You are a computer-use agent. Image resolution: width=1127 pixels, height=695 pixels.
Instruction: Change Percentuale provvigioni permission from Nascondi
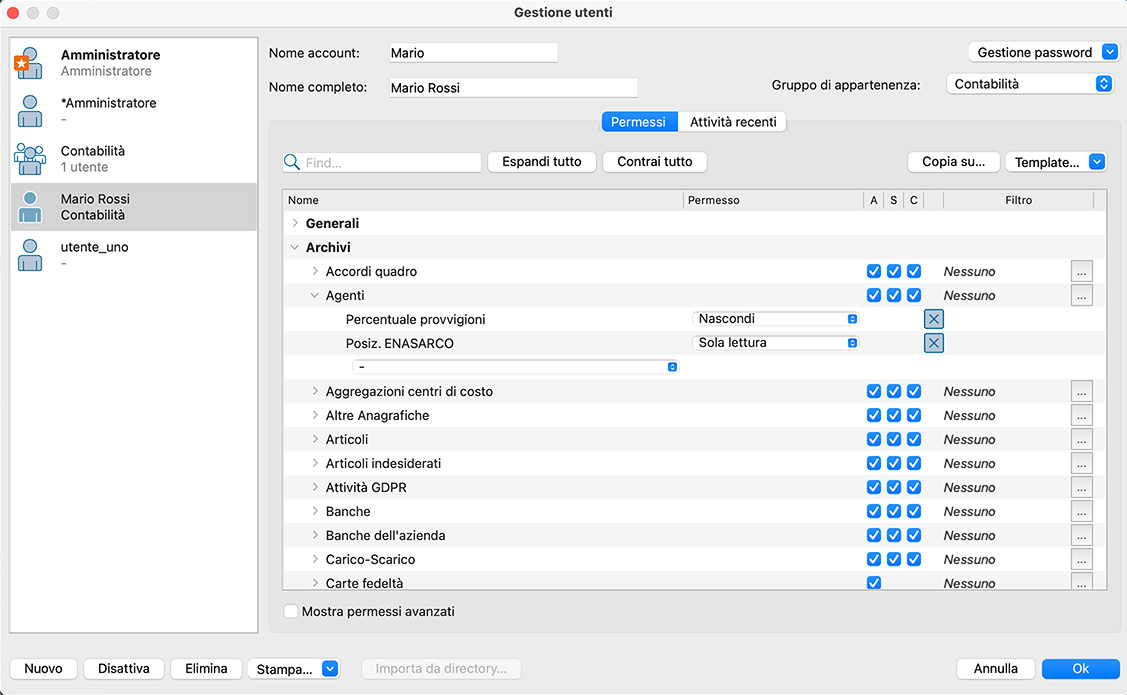pyautogui.click(x=776, y=319)
